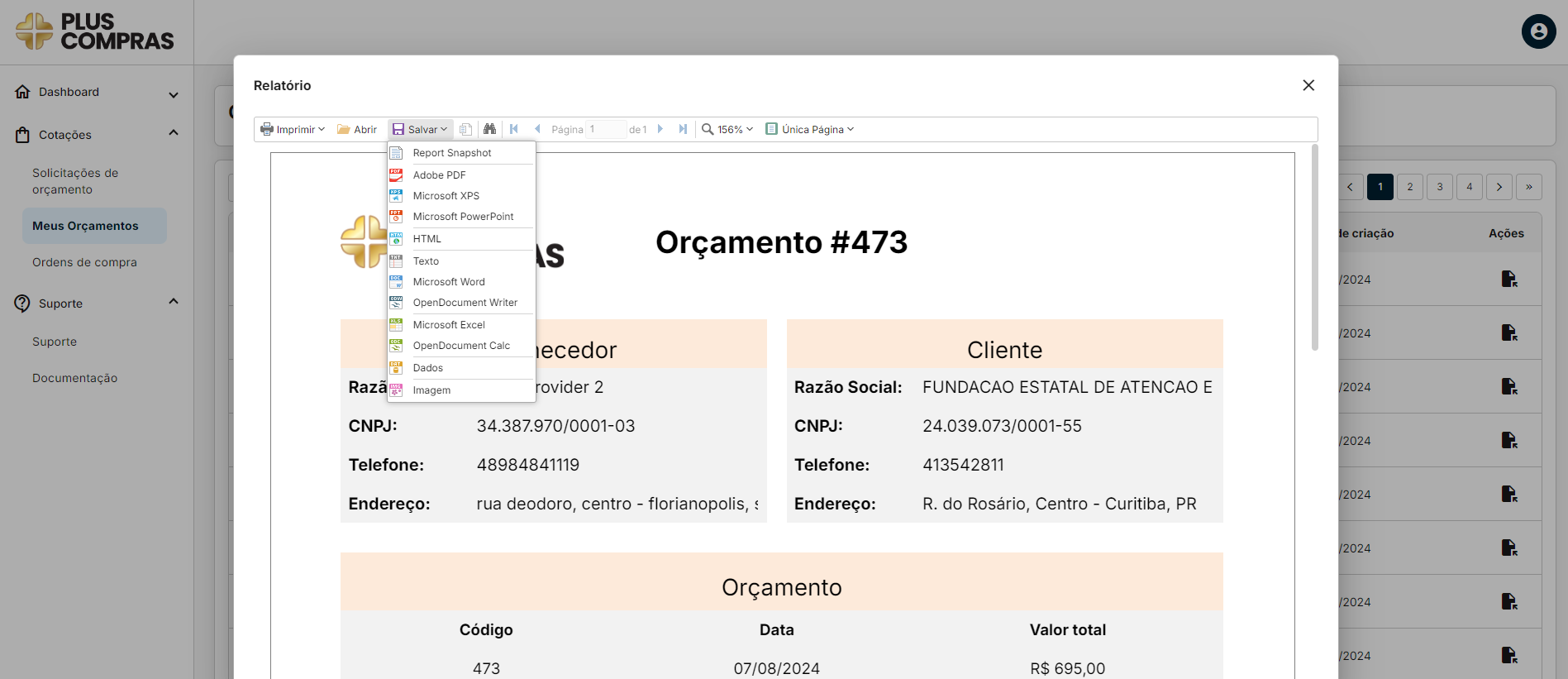
Task: Go to first page of the report
Action: 514,129
